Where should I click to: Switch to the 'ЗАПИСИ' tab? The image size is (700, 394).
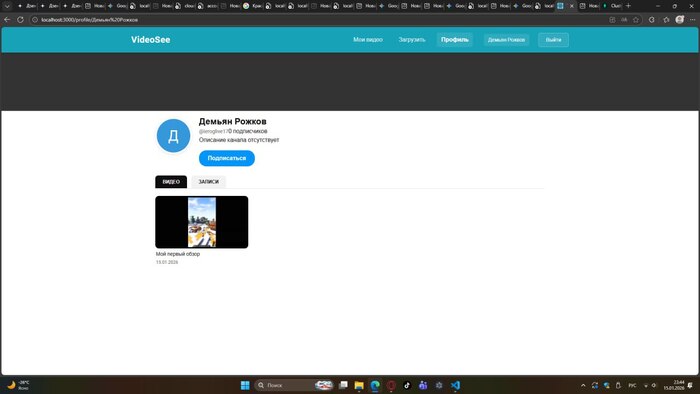208,182
